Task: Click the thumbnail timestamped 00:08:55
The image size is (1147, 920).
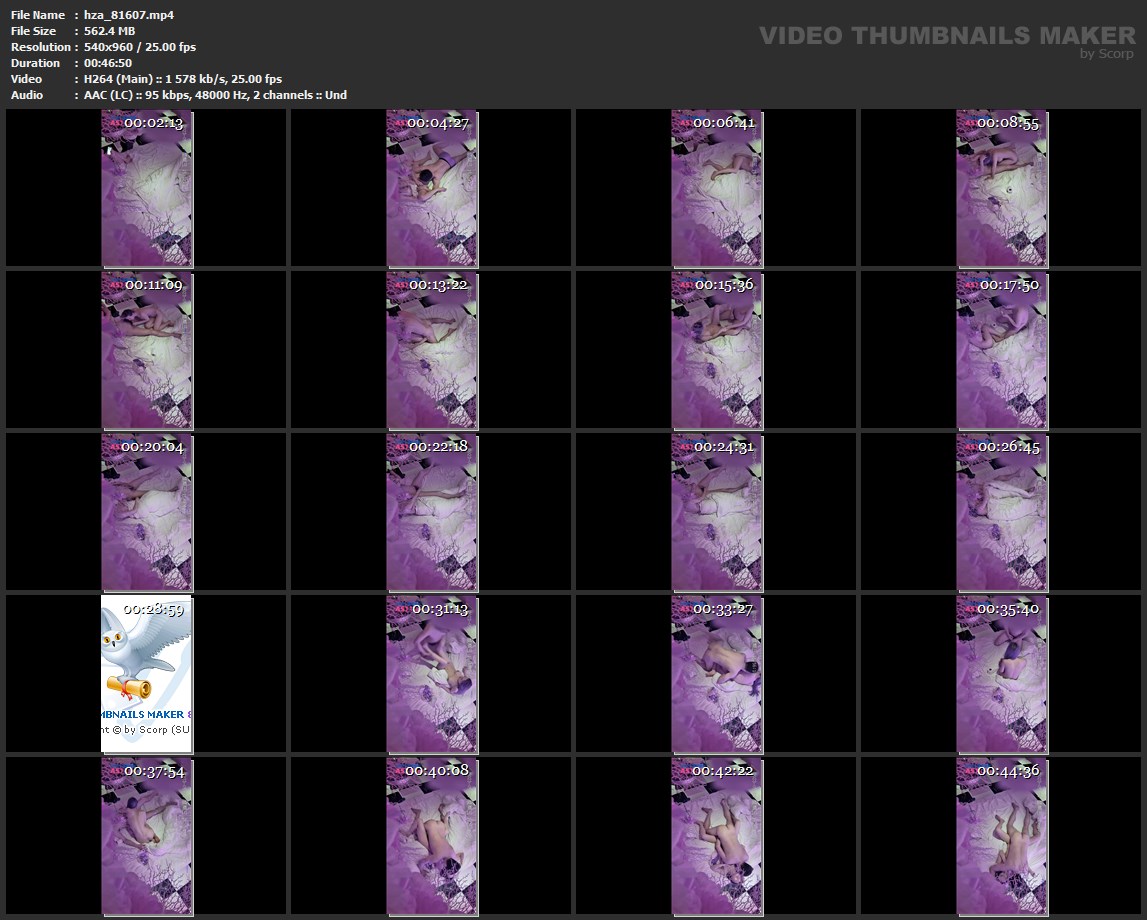Action: [1002, 188]
